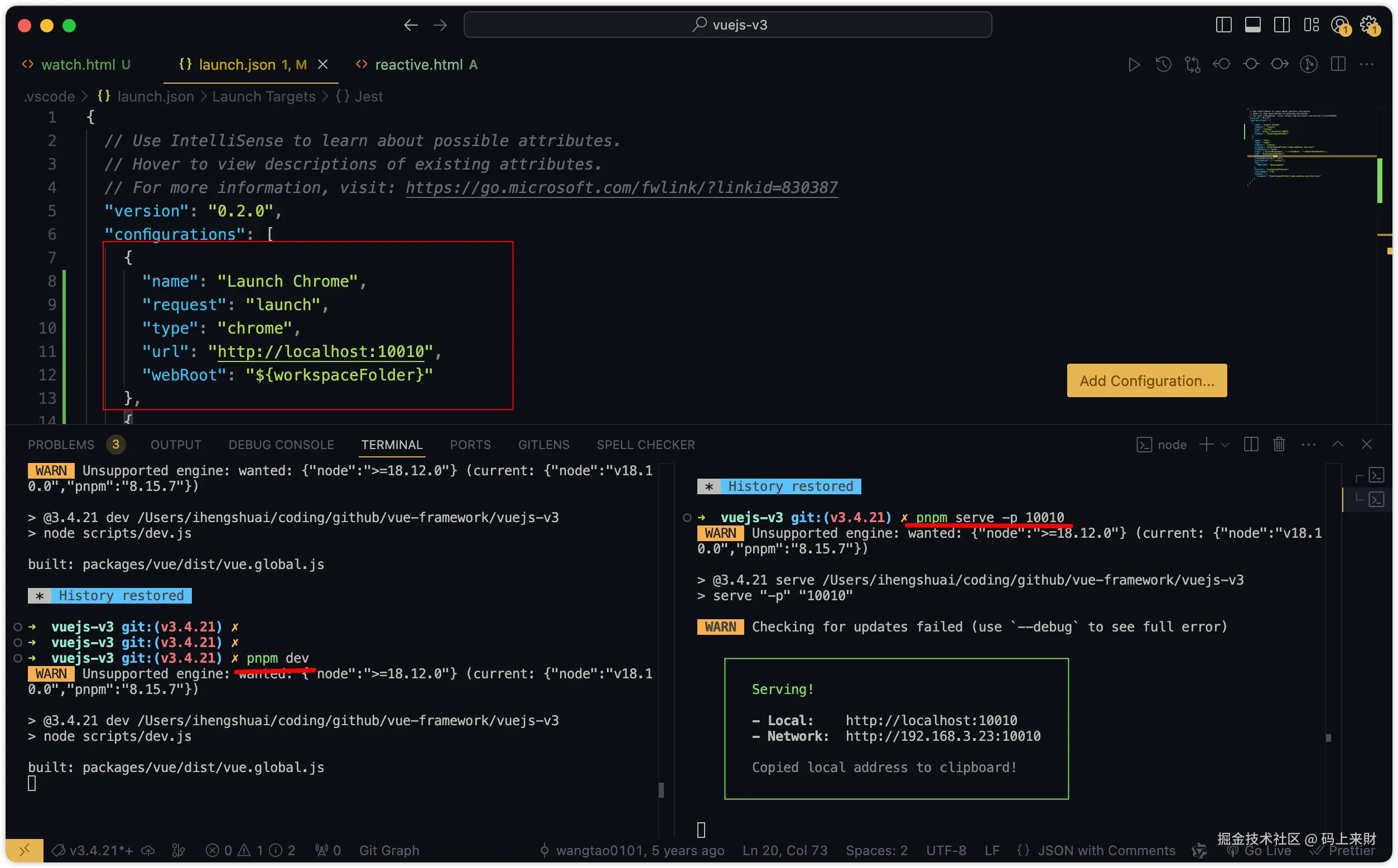Open Accounts profile icon in title bar
Image resolution: width=1398 pixels, height=868 pixels.
click(x=1340, y=25)
